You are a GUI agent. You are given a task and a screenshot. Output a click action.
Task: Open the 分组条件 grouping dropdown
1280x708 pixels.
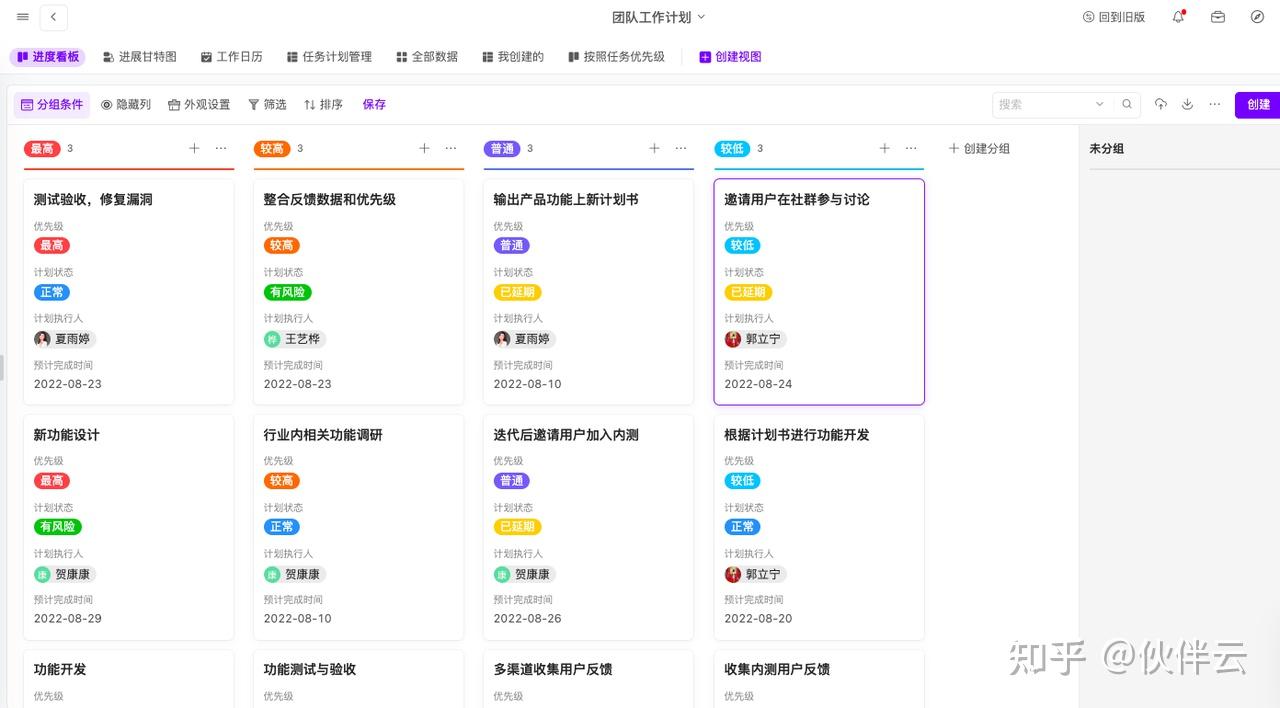pyautogui.click(x=52, y=104)
